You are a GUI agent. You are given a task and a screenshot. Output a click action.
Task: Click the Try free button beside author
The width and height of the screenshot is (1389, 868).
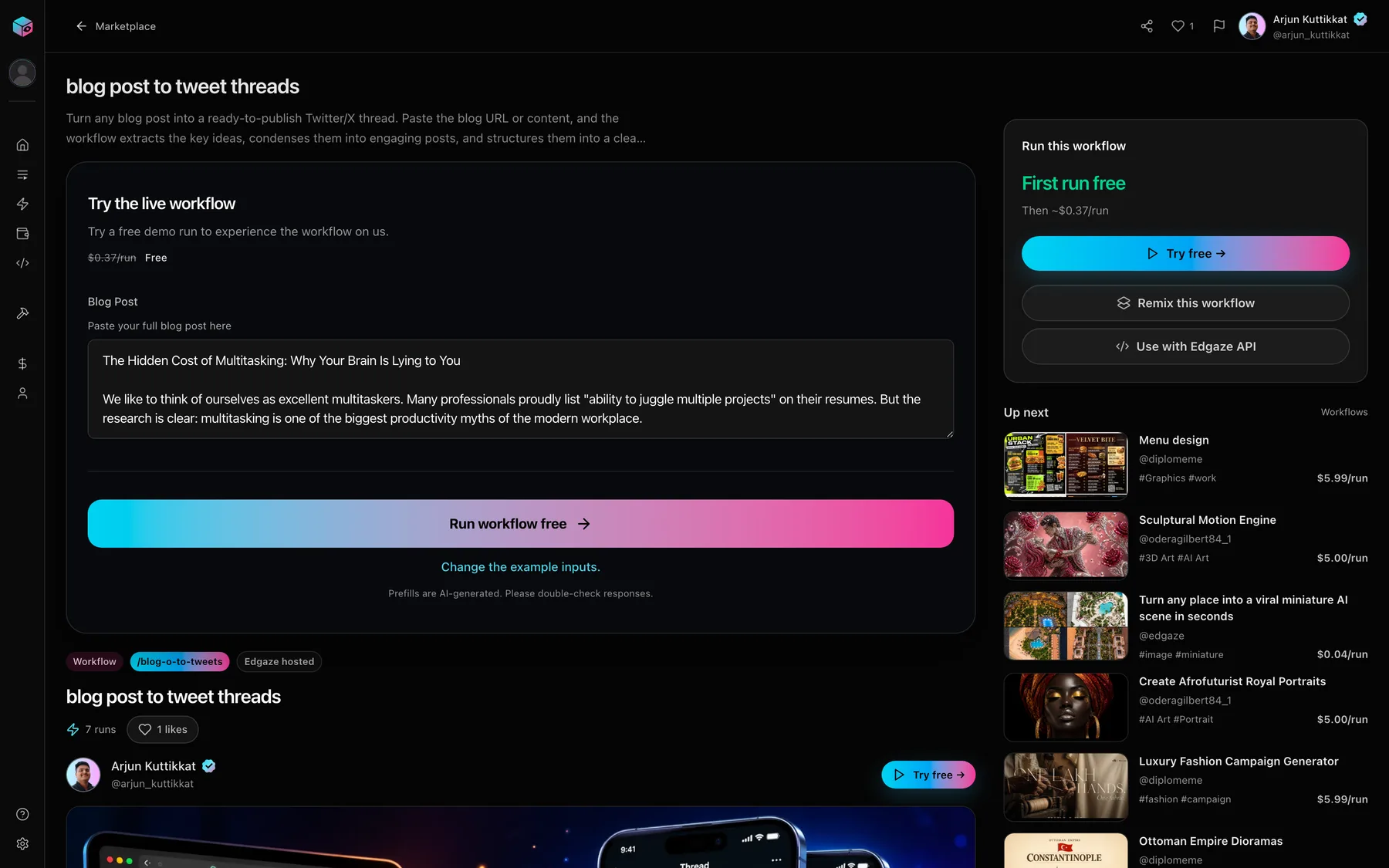(928, 775)
